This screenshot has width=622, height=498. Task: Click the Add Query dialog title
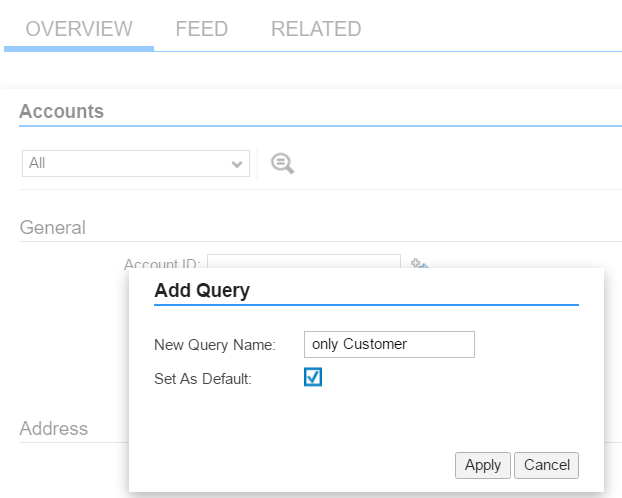click(x=202, y=290)
